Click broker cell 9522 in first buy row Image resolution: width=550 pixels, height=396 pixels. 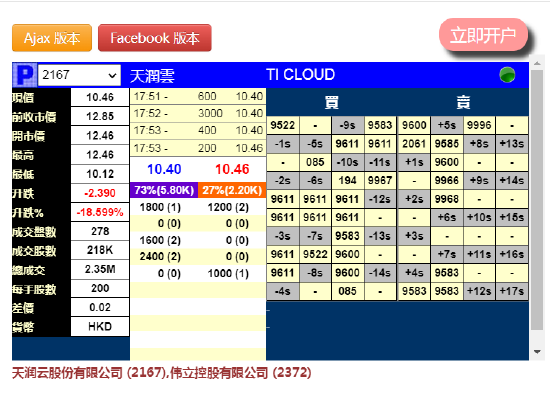283,125
